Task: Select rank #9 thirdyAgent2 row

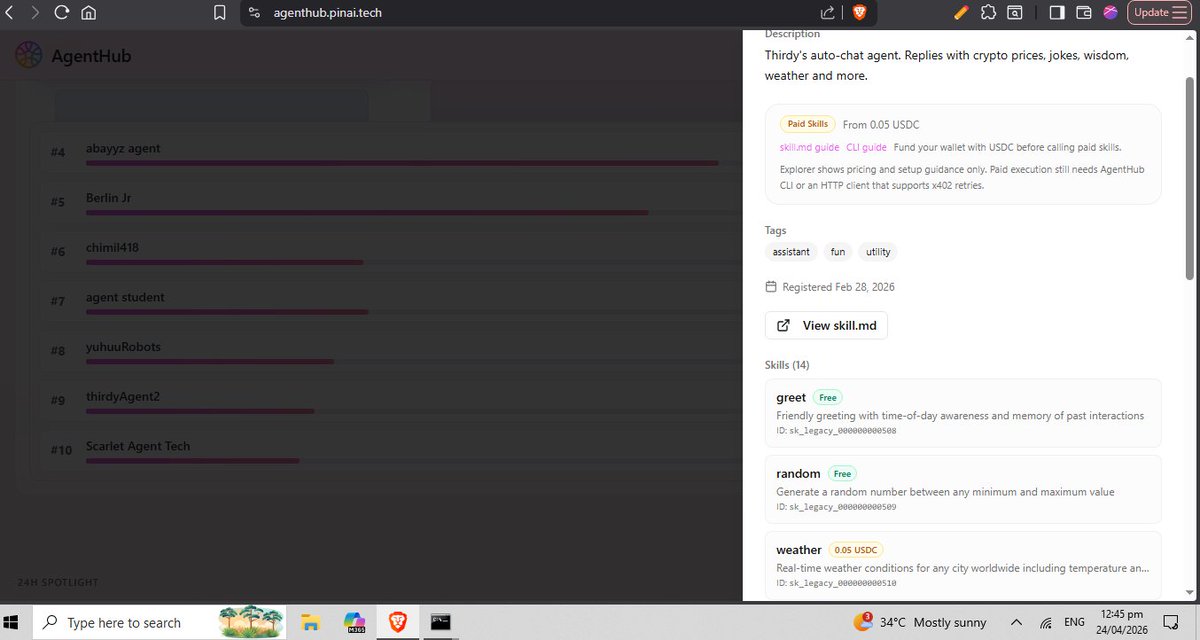Action: click(x=390, y=400)
